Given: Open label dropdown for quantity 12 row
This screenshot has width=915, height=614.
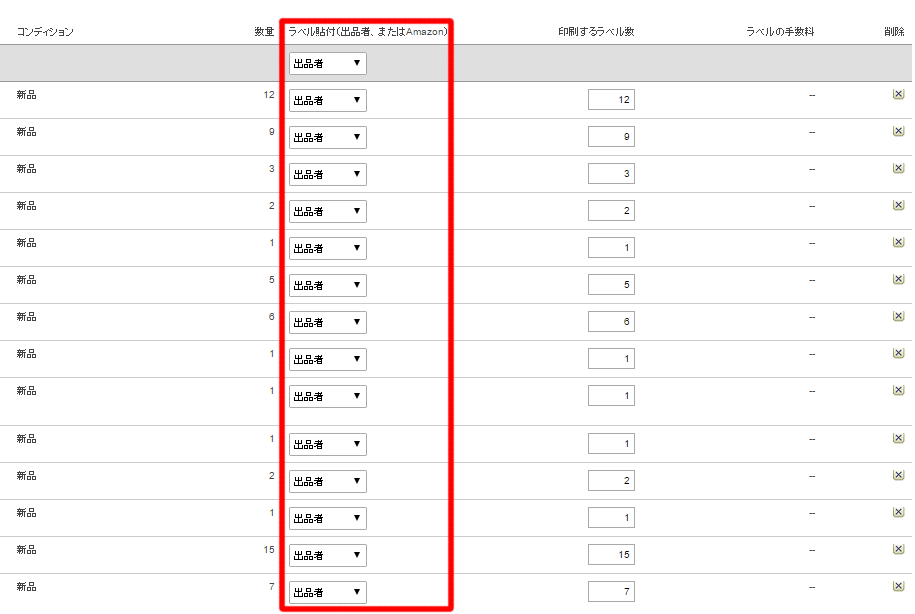Looking at the screenshot, I should tap(328, 100).
